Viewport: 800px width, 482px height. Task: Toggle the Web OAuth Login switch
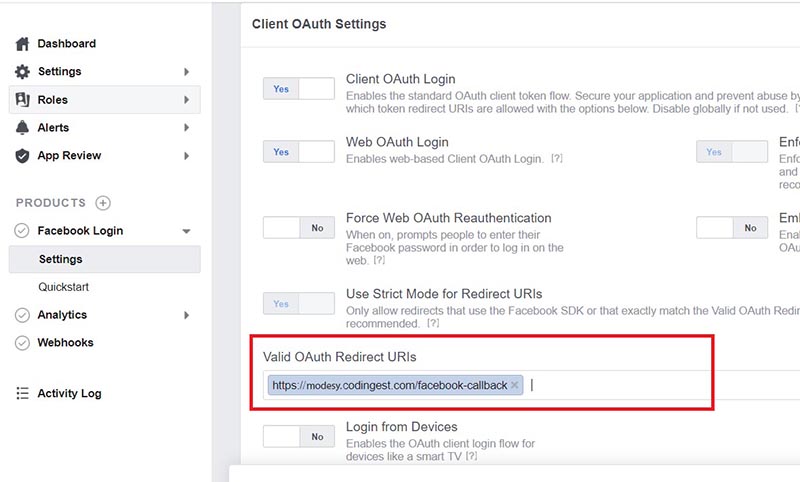click(x=298, y=152)
